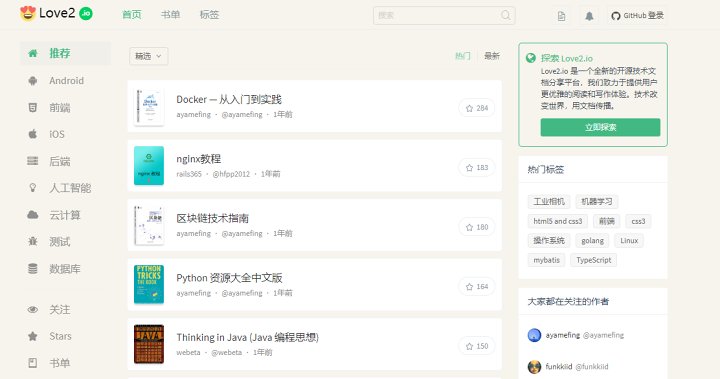Select the TypeScript hot tag

[594, 260]
